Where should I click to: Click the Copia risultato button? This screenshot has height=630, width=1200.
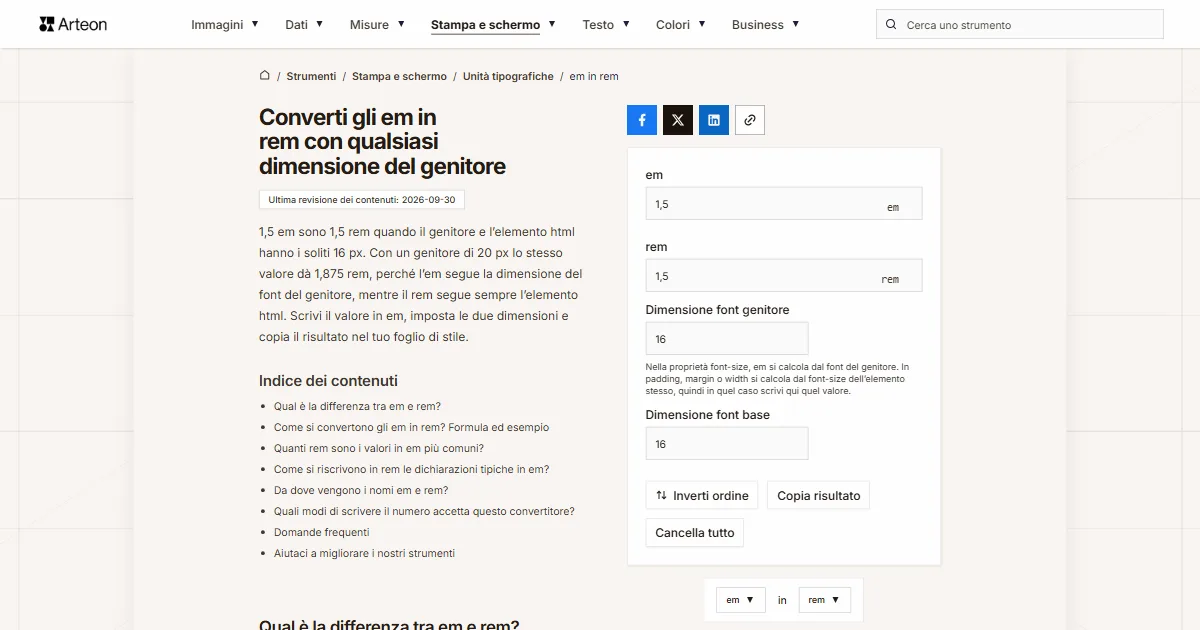click(818, 496)
